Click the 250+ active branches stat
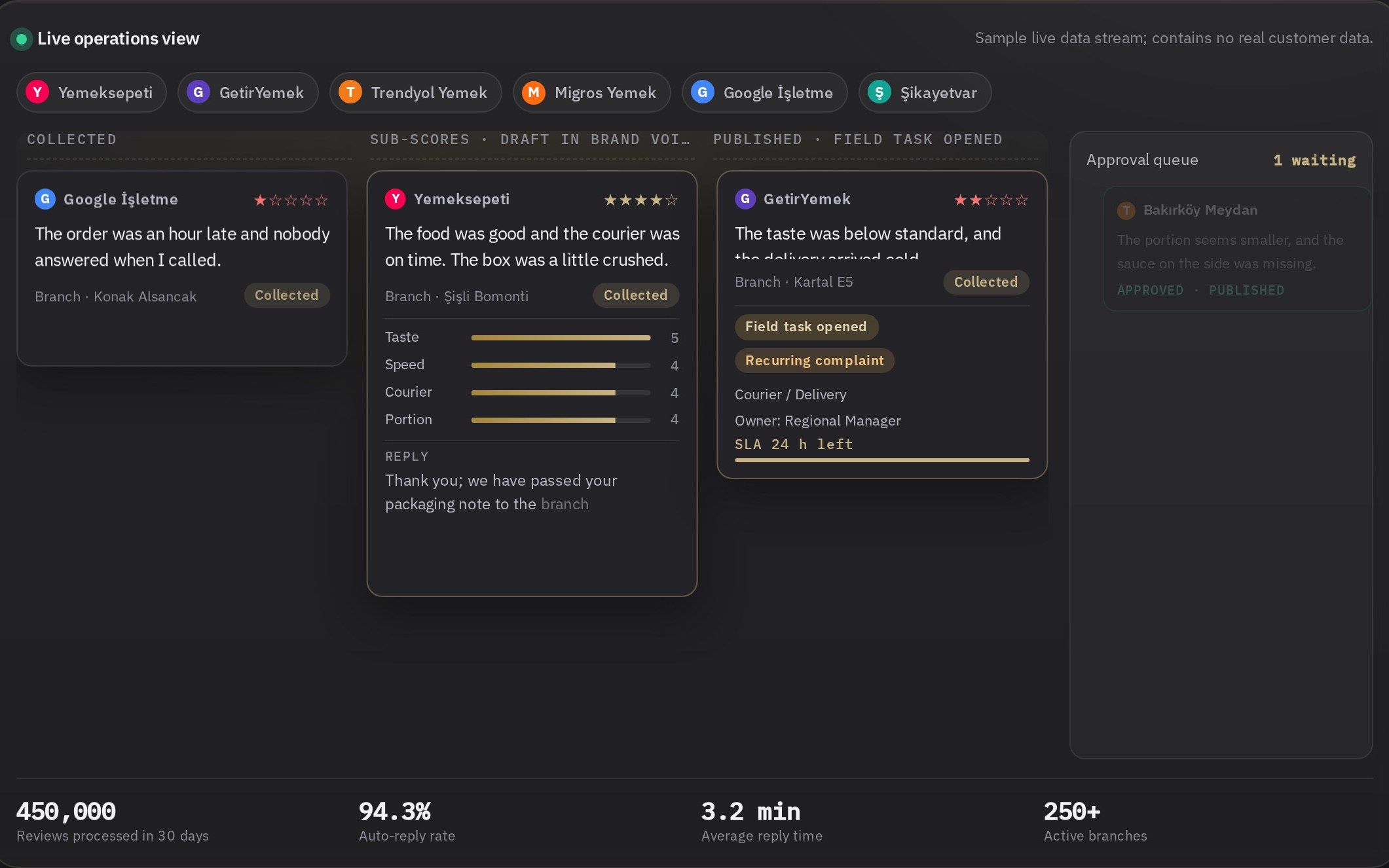 [1095, 821]
